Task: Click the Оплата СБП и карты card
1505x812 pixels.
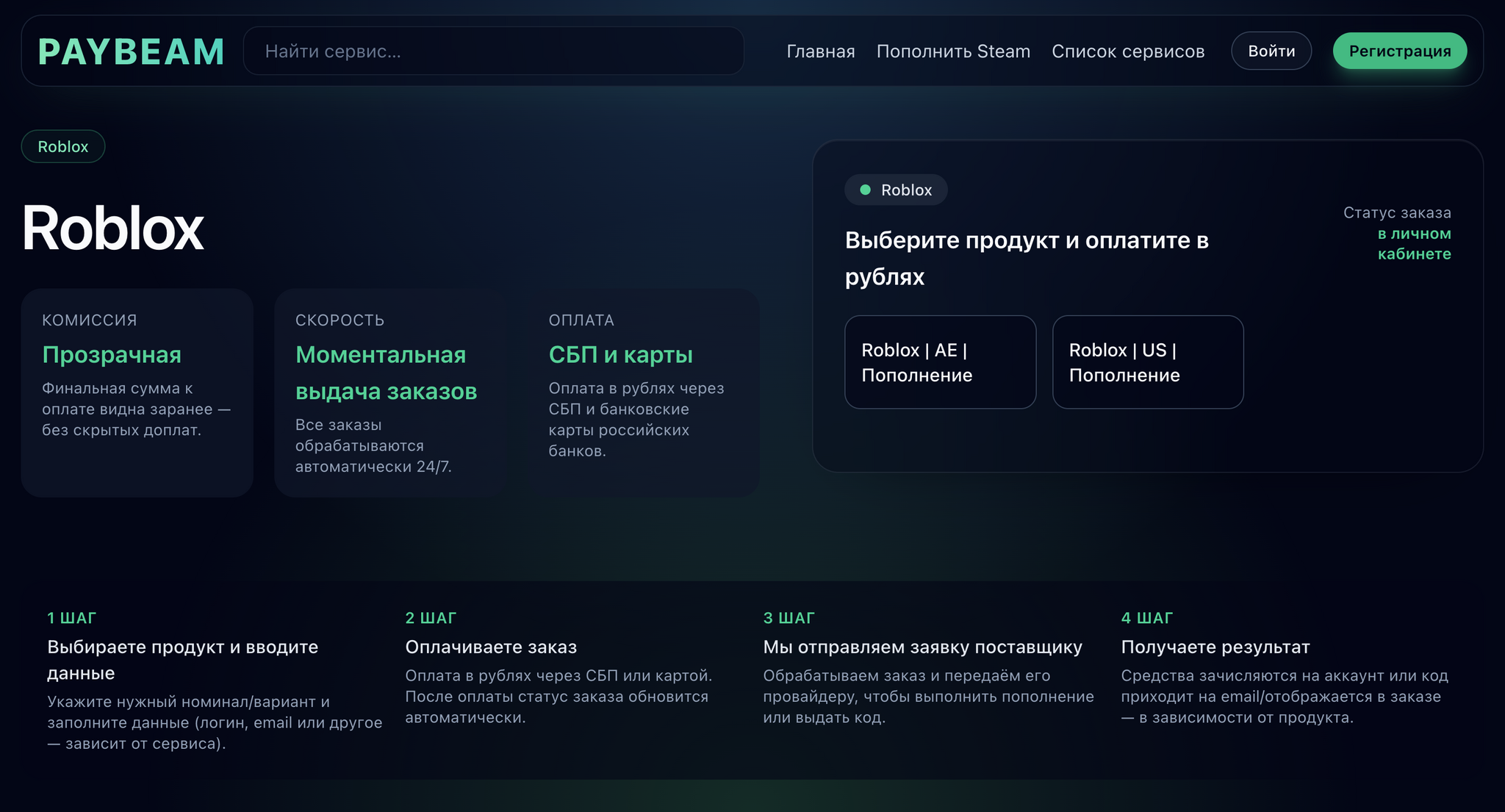Action: click(x=644, y=392)
